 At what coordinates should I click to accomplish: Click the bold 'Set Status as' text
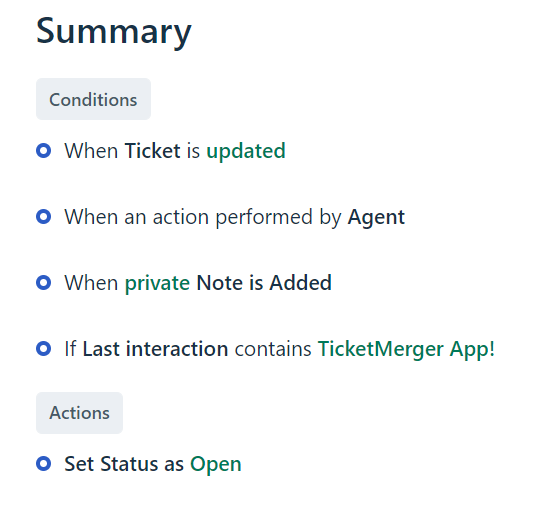pos(124,464)
